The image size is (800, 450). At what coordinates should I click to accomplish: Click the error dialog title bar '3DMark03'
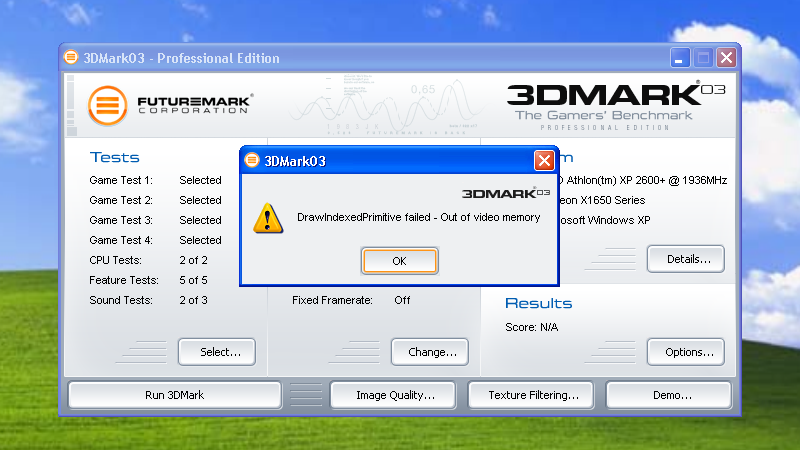click(x=295, y=161)
